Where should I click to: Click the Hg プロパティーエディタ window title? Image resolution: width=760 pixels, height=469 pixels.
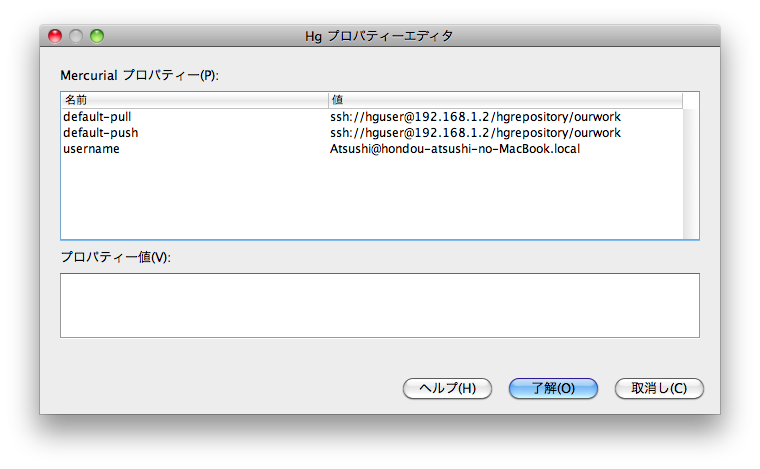coord(379,36)
